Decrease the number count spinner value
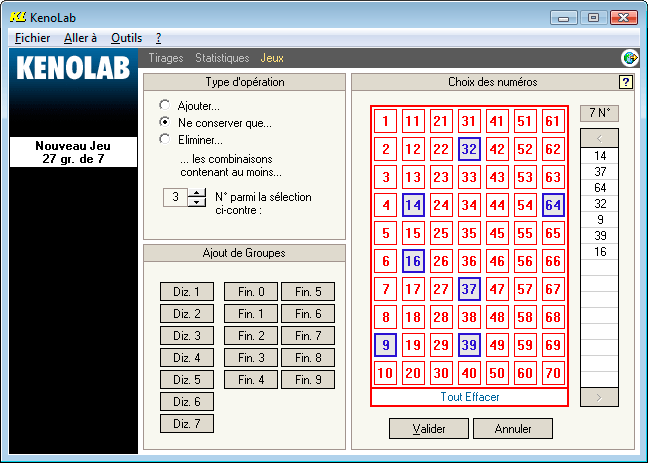This screenshot has height=463, width=648. [x=196, y=202]
